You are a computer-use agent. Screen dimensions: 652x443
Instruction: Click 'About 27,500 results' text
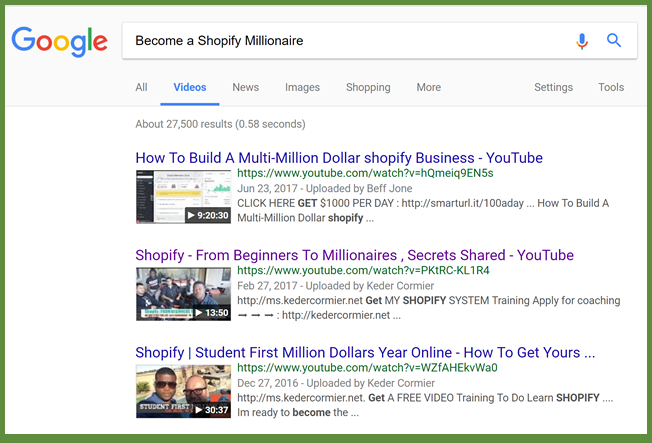tap(220, 124)
